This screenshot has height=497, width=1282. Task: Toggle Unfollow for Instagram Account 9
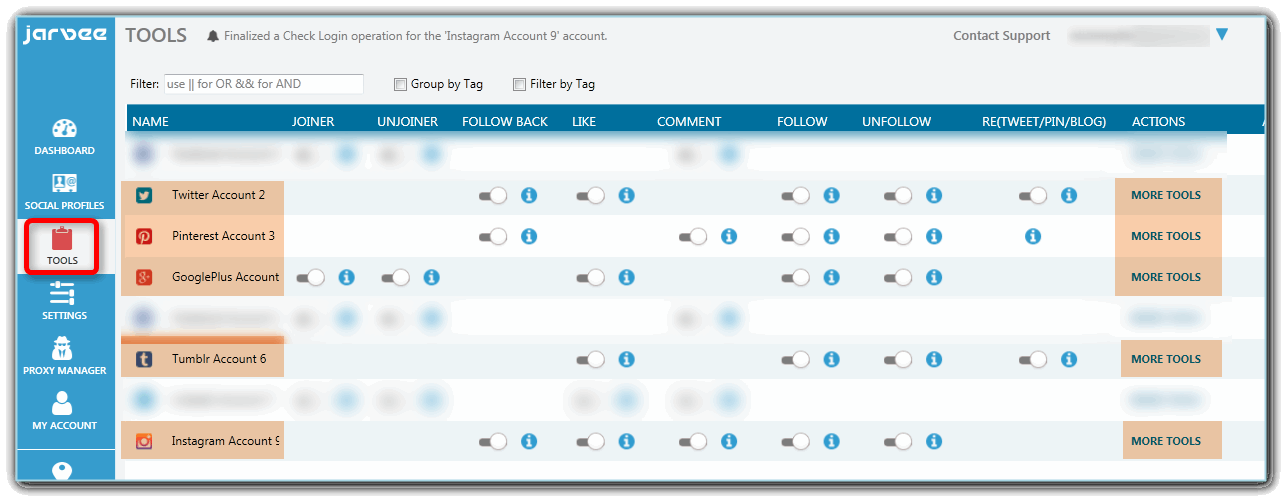897,441
